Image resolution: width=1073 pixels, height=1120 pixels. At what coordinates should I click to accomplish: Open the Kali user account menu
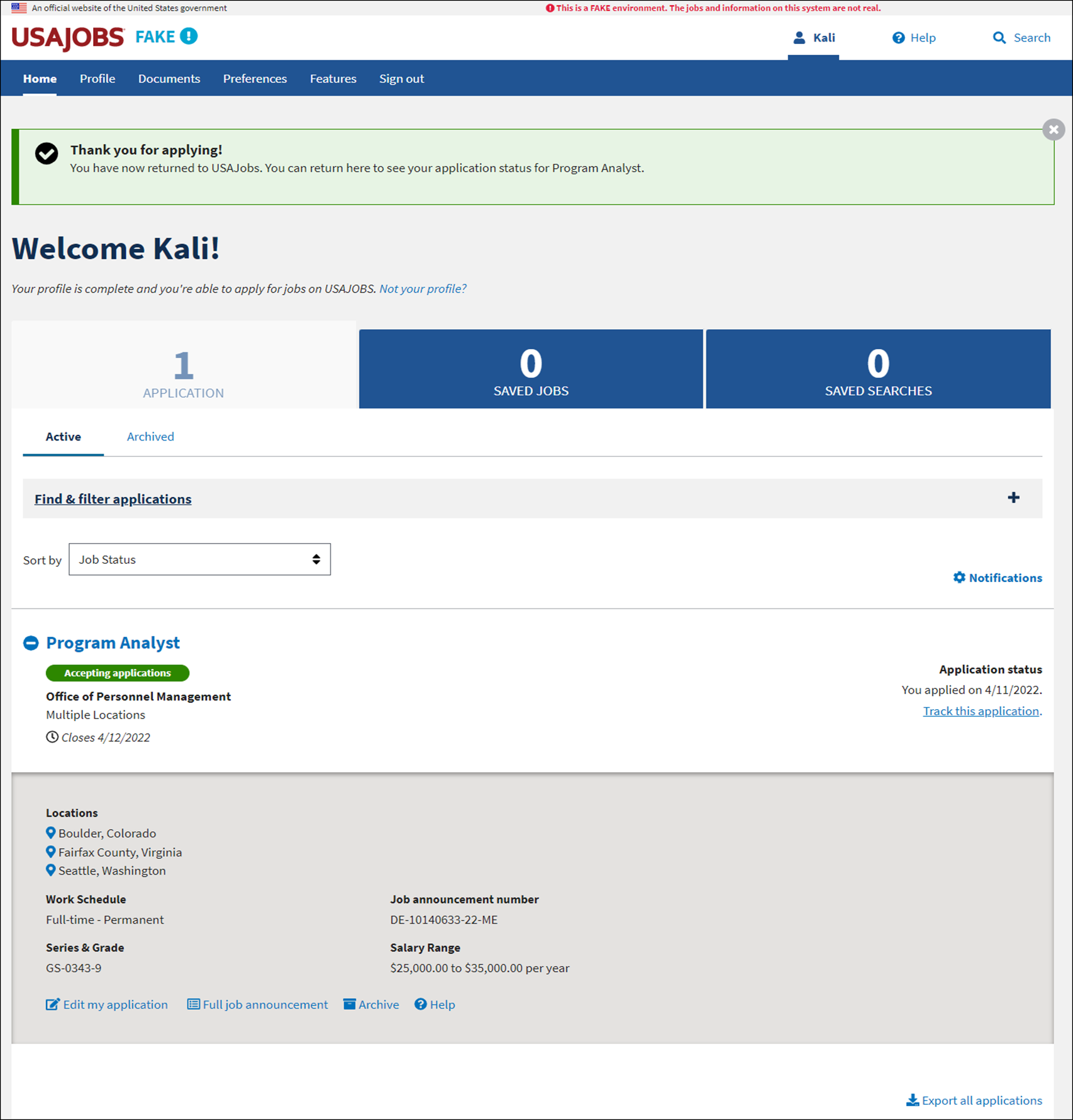pos(813,38)
